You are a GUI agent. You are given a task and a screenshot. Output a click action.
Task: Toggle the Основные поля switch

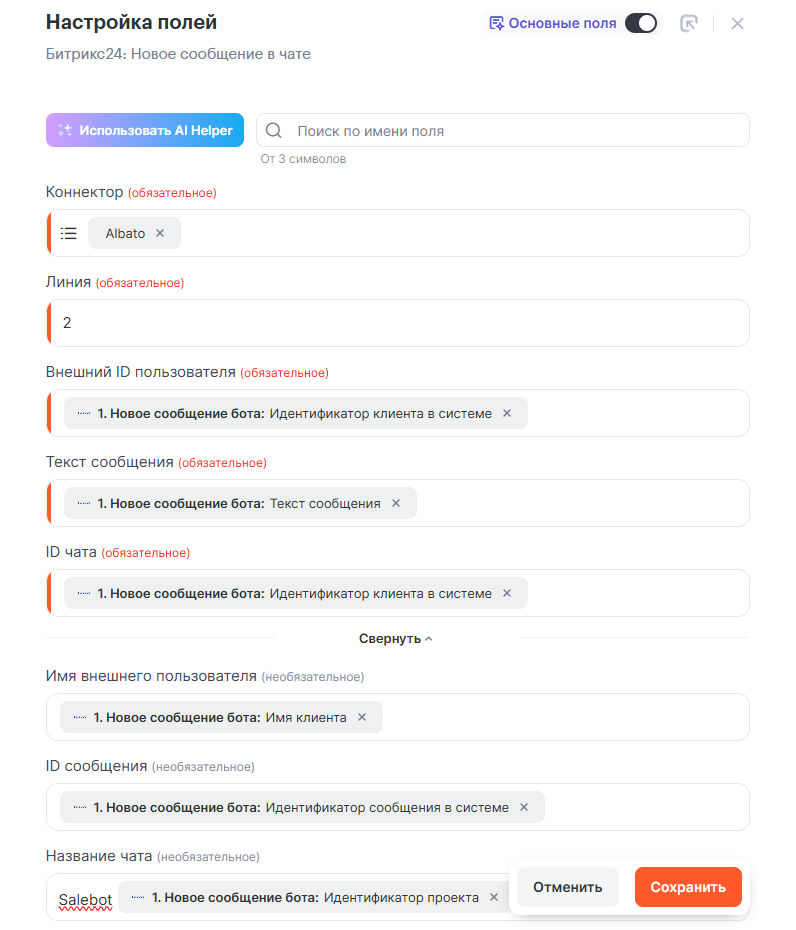(x=641, y=23)
